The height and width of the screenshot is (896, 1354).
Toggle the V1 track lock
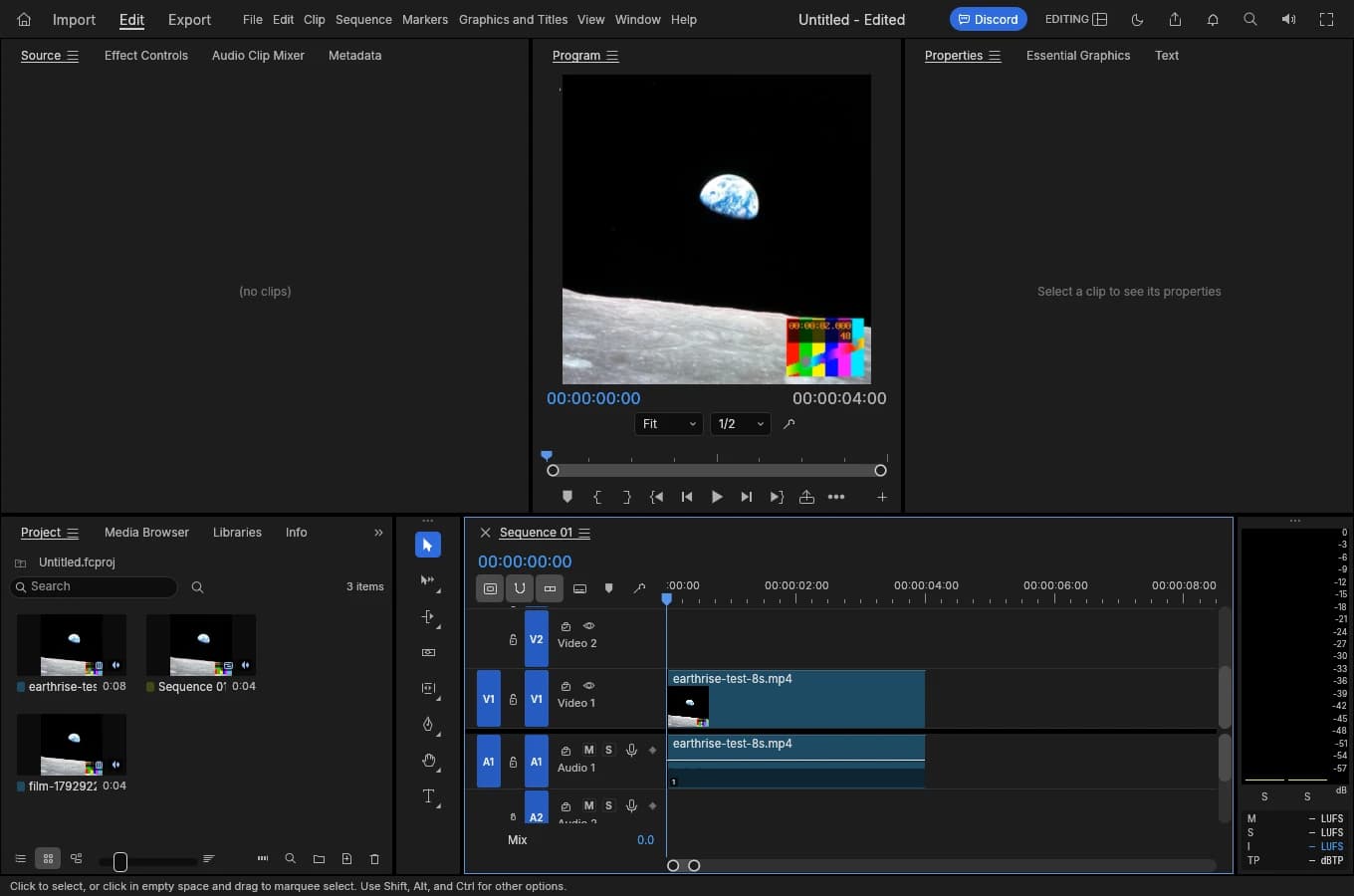coord(513,699)
